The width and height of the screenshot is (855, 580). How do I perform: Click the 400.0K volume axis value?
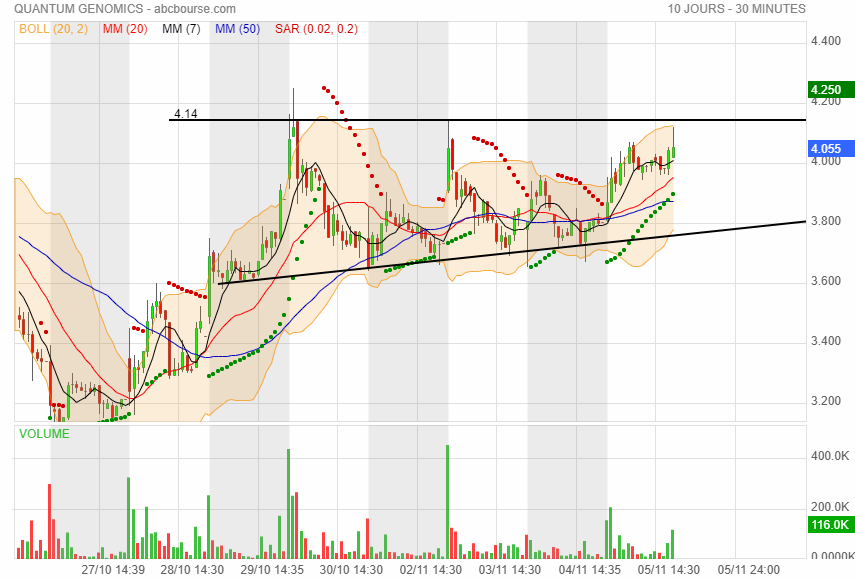[830, 456]
